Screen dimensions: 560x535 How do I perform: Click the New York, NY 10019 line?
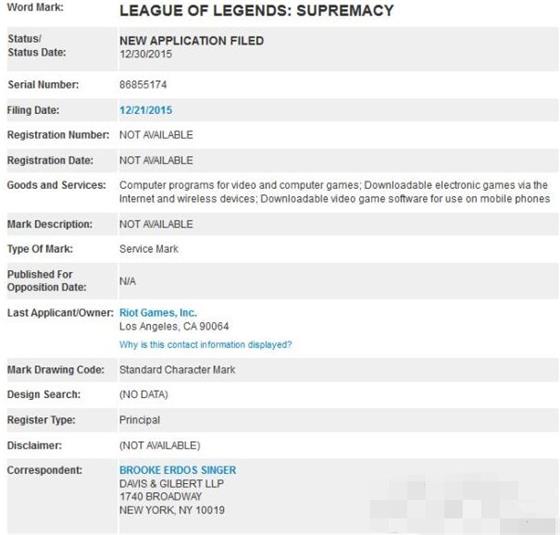pos(172,510)
